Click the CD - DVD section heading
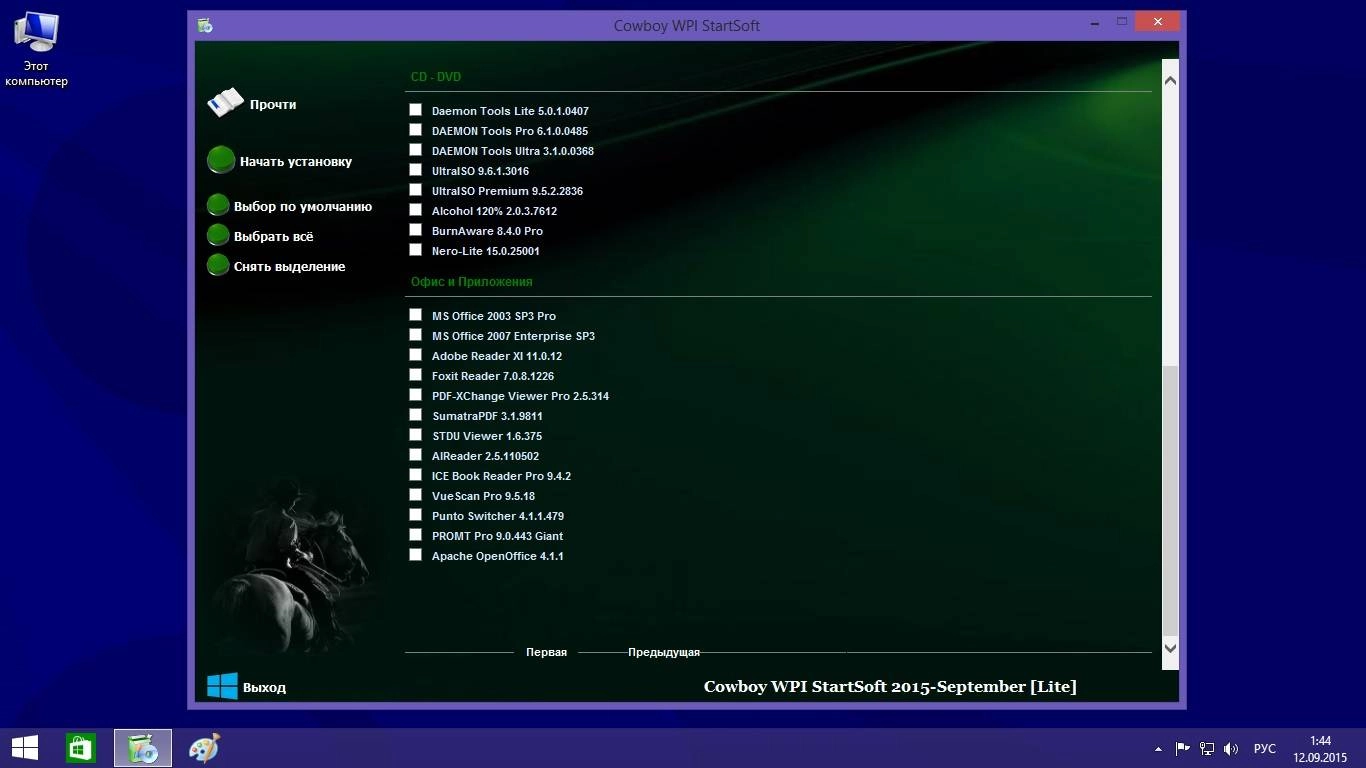Viewport: 1366px width, 768px height. point(436,76)
